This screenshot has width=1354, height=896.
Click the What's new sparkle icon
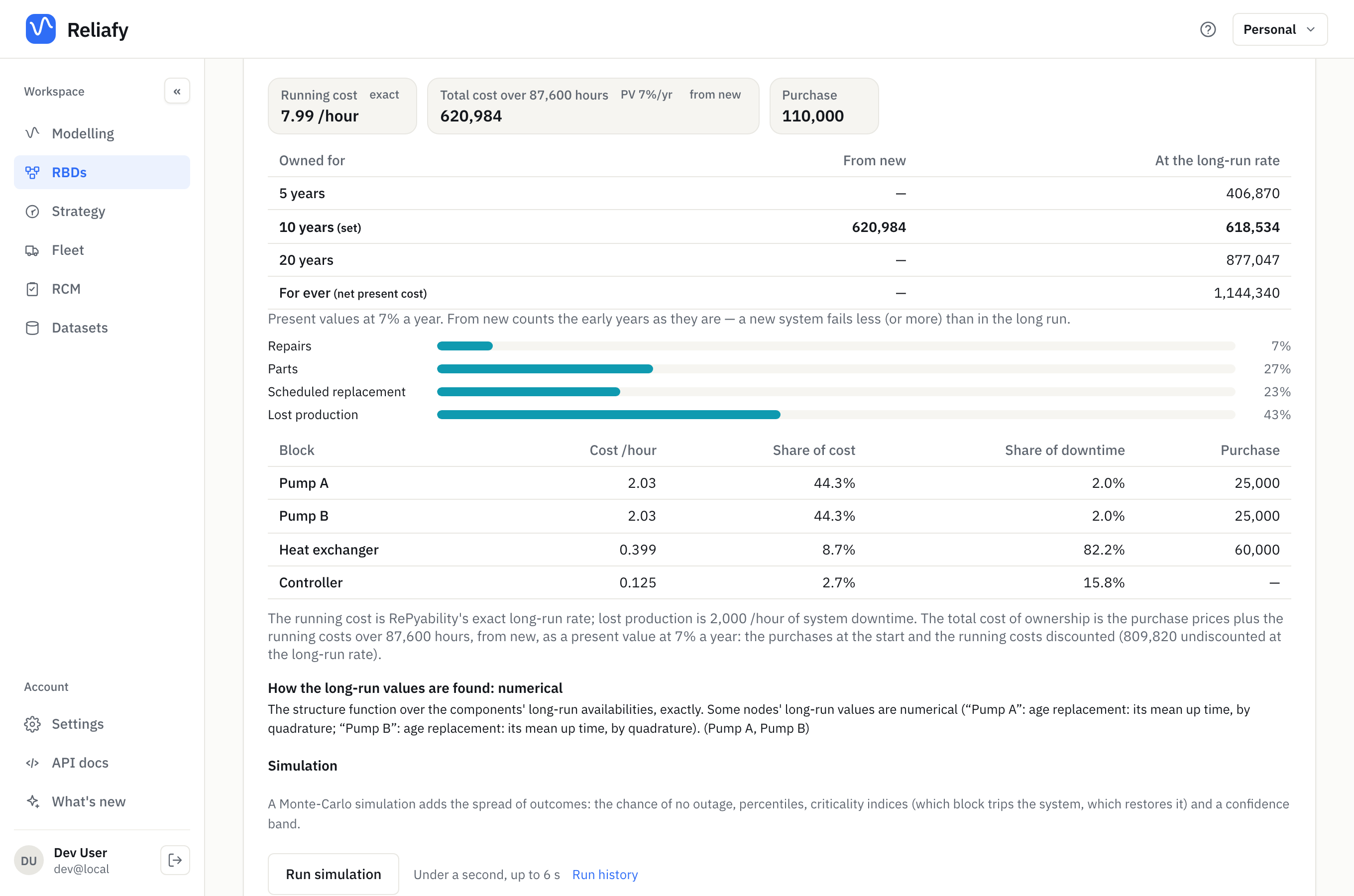pyautogui.click(x=32, y=802)
